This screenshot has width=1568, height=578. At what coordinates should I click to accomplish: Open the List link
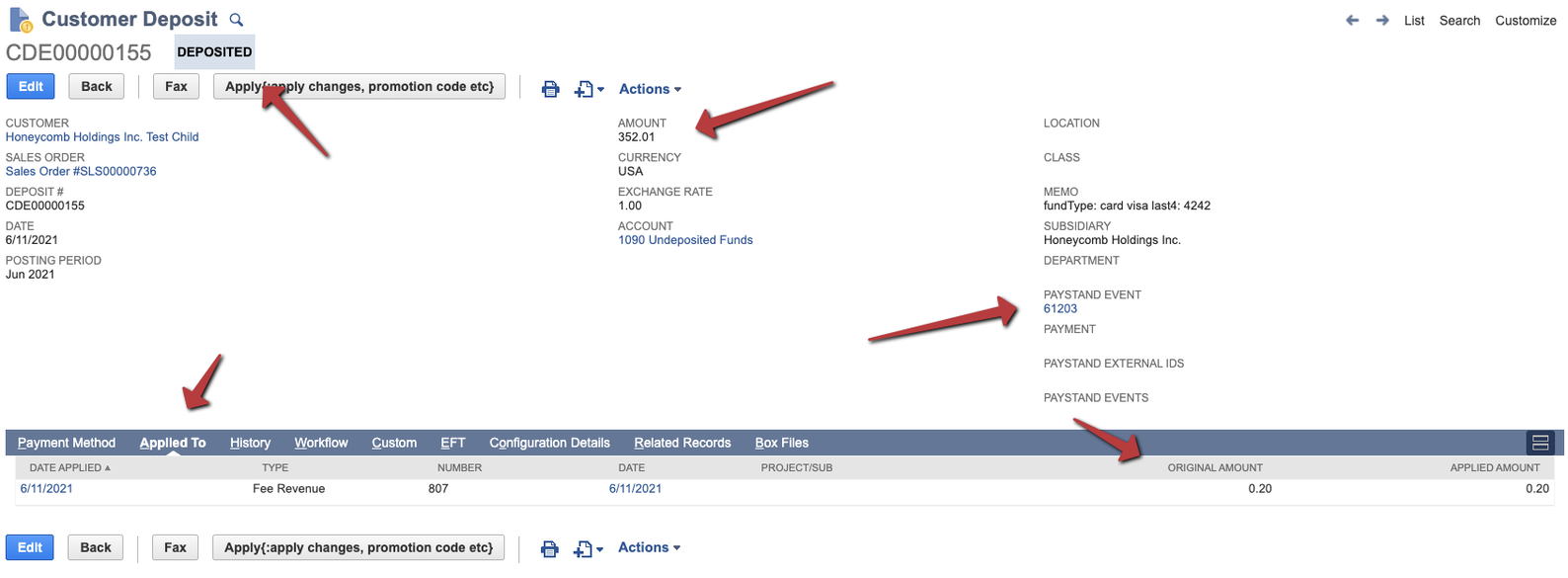1414,20
